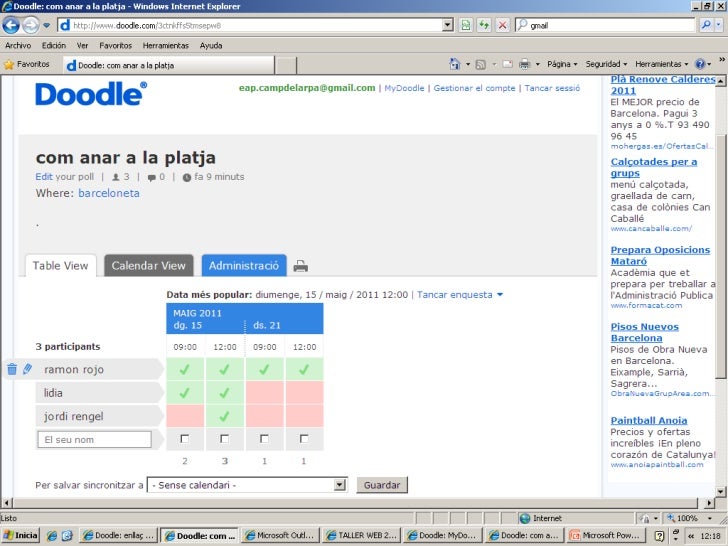Screen dimensions: 728x546
Task: Click the Compatibility View icon beside address bar
Action: [465, 25]
